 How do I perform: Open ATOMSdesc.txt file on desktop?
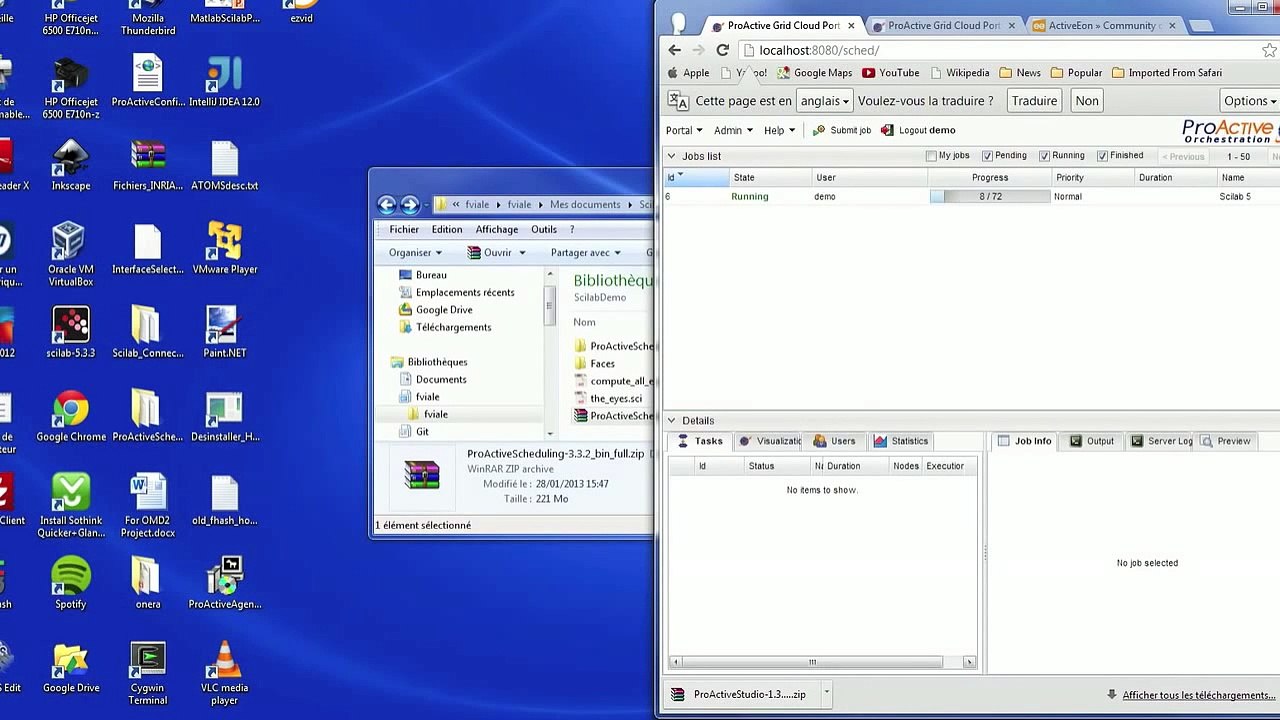point(224,166)
